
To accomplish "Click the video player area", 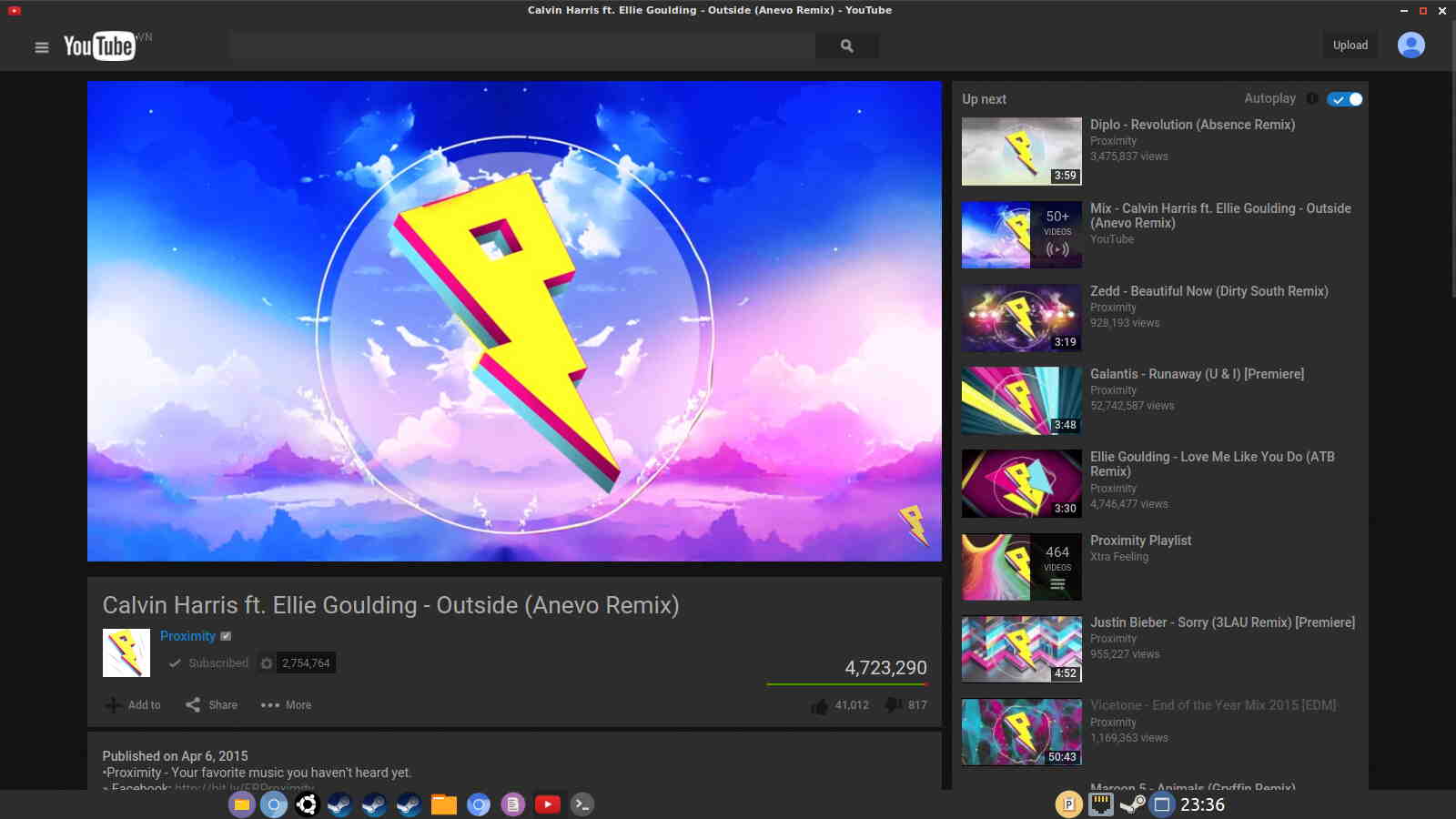I will click(514, 321).
